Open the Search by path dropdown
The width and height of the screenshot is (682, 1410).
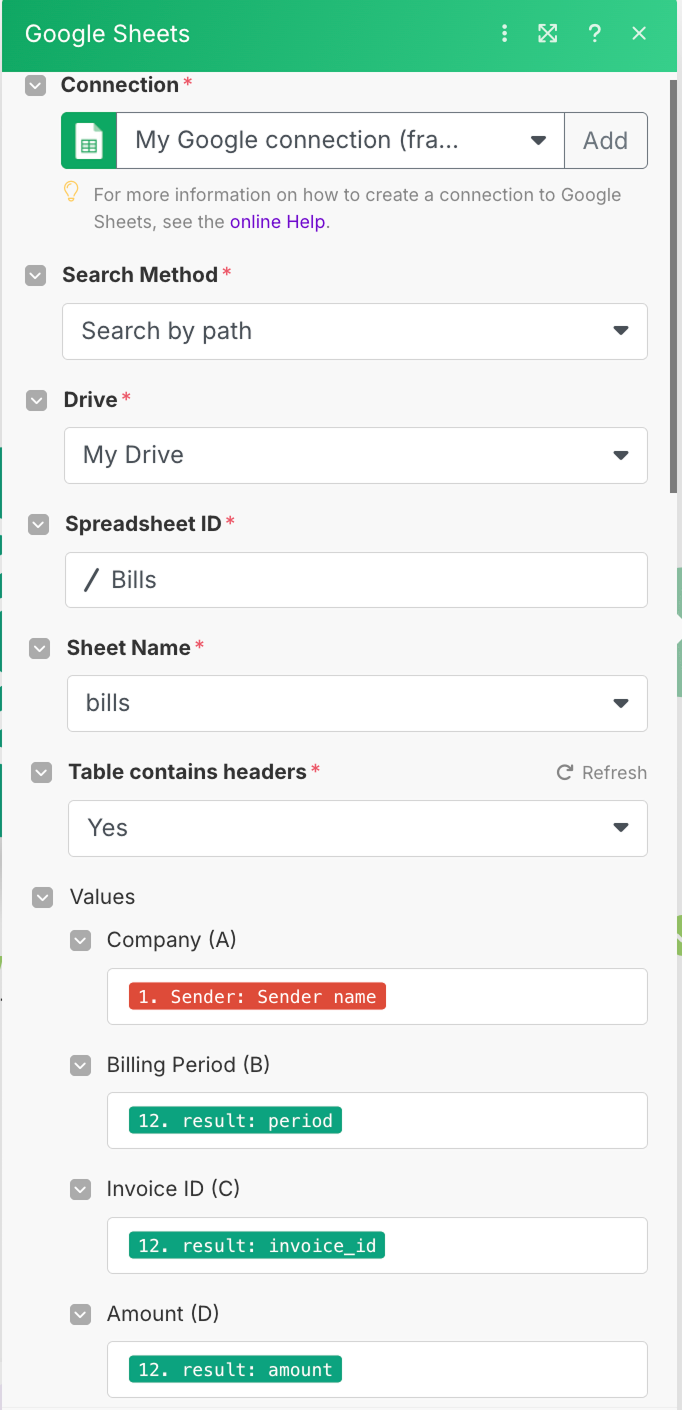(x=355, y=331)
